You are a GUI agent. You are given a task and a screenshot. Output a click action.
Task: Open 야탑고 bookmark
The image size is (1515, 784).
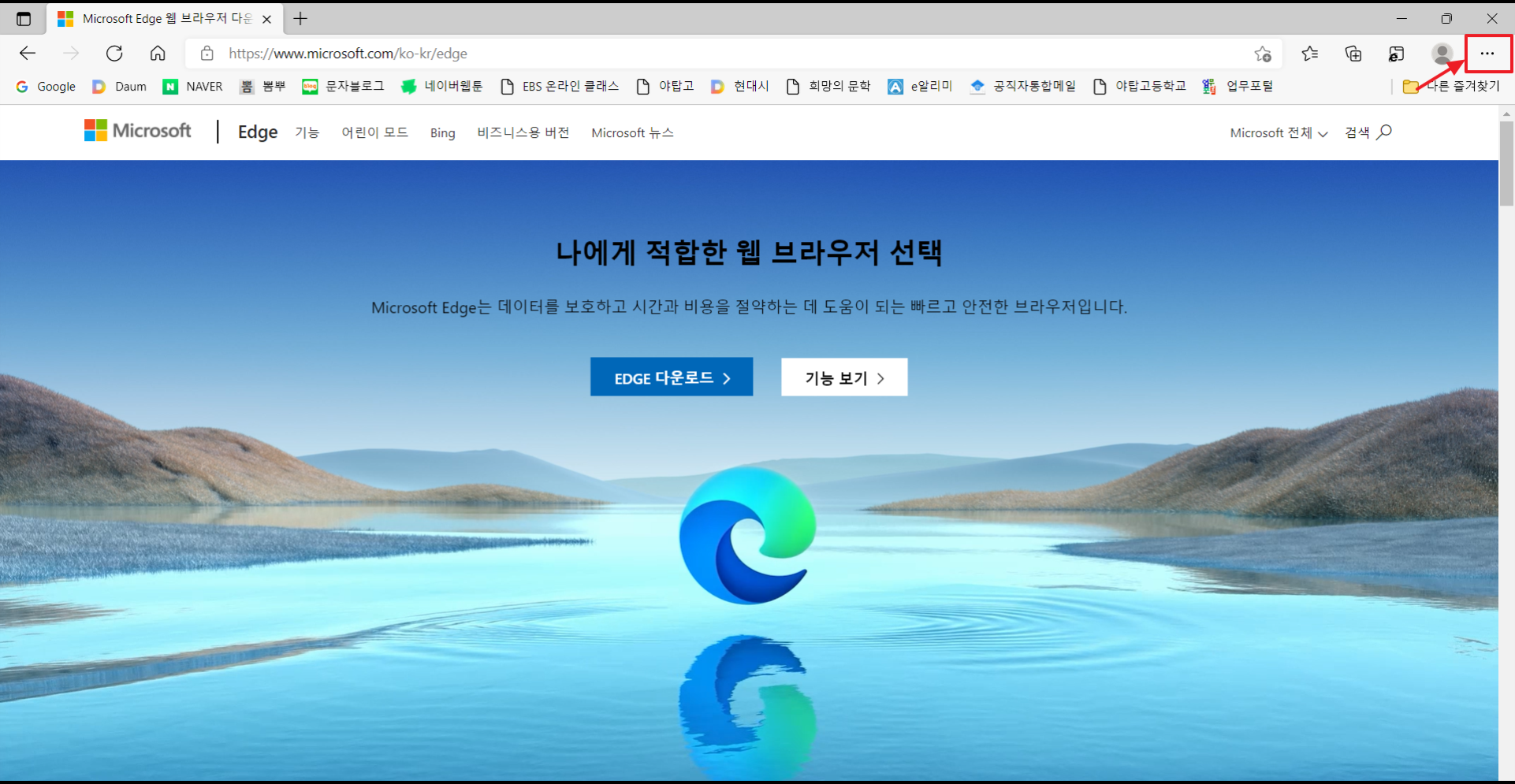[x=665, y=87]
